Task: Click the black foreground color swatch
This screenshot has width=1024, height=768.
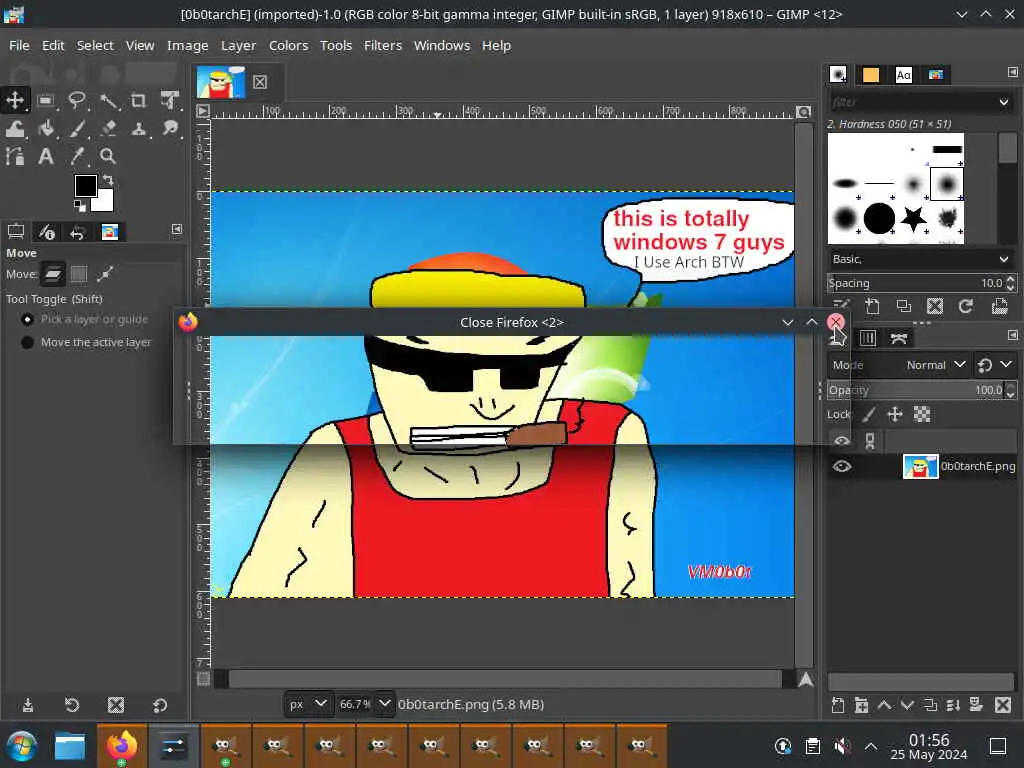Action: tap(86, 186)
